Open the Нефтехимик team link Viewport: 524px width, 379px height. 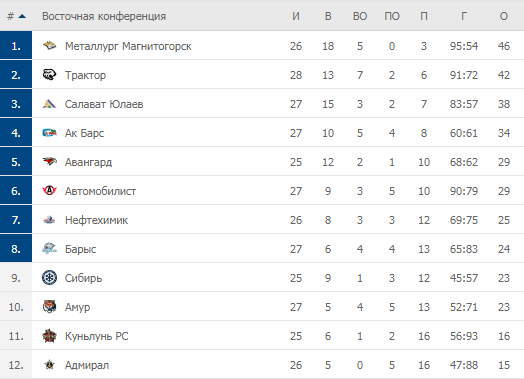pos(96,220)
